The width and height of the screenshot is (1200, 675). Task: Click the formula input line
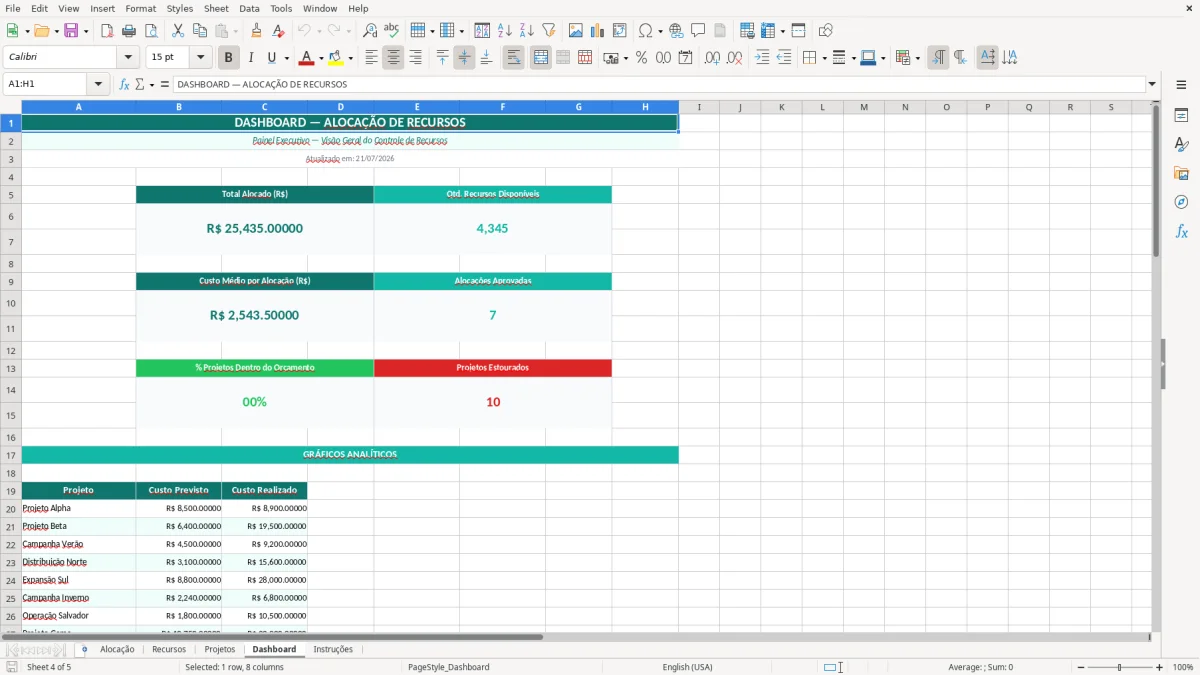[x=659, y=85]
